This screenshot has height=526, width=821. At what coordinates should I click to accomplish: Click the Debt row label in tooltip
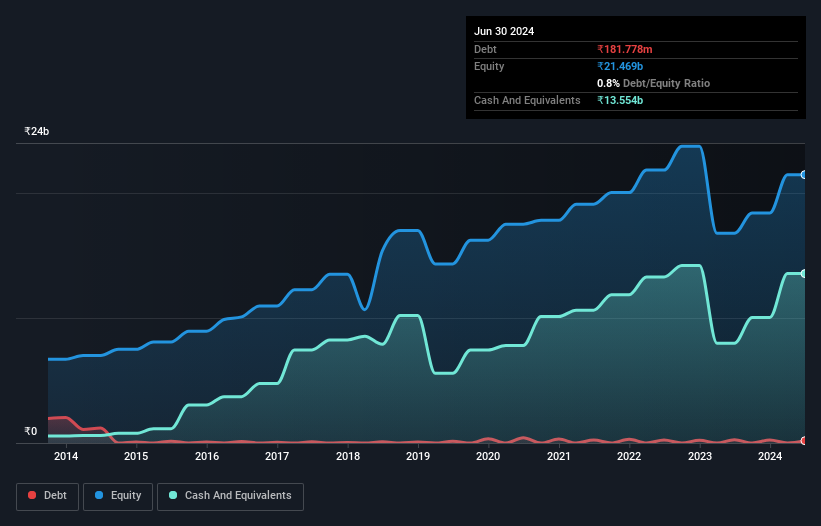485,49
